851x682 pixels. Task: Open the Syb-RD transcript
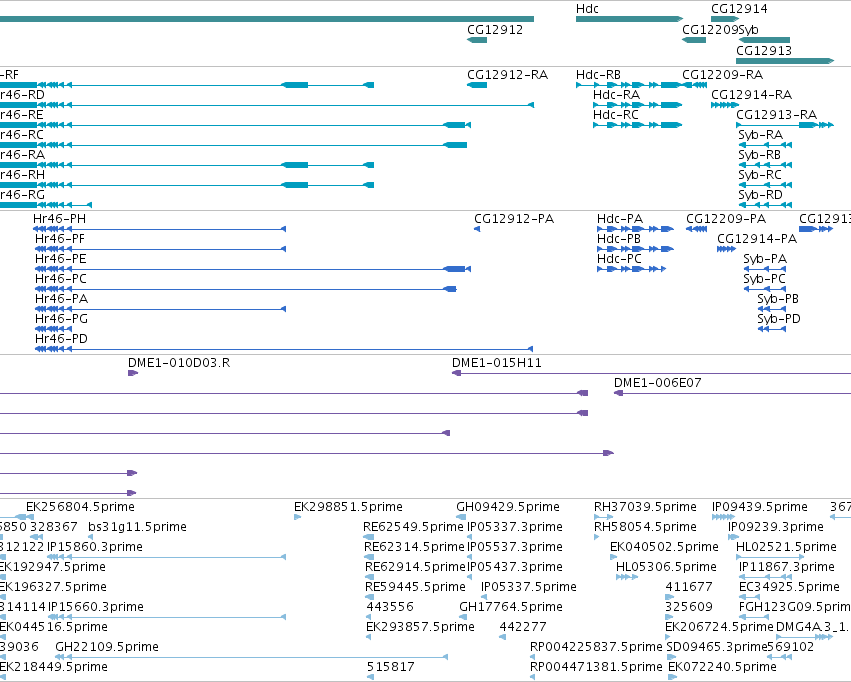(x=765, y=205)
